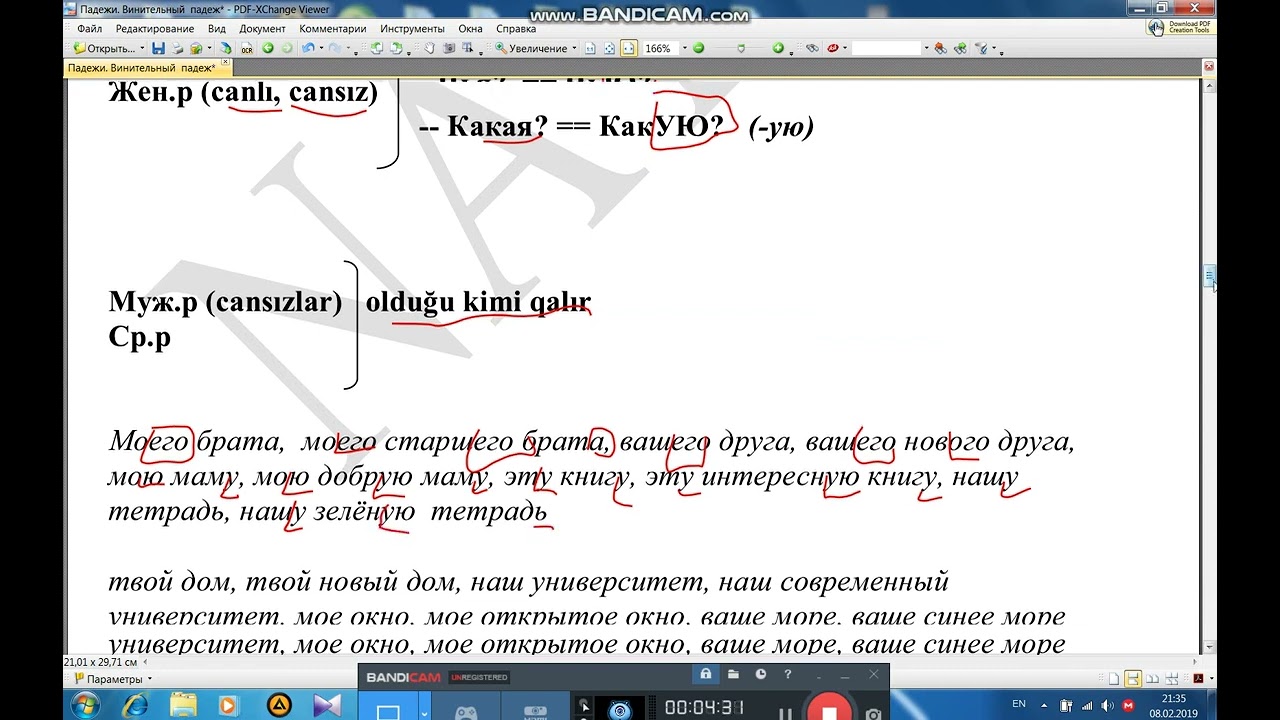Viewport: 1280px width, 720px height.
Task: Pause the Bandicam recording
Action: pyautogui.click(x=785, y=713)
